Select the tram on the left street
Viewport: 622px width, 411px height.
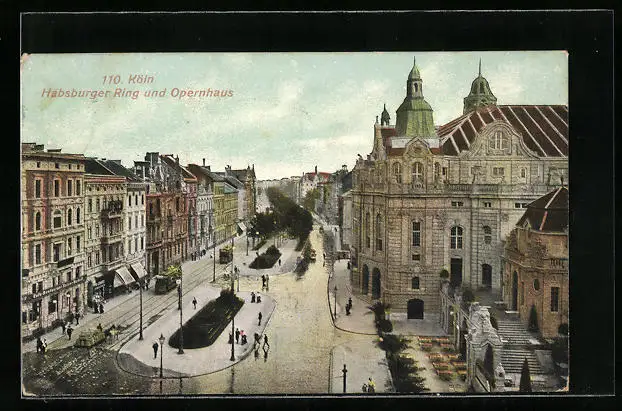tap(165, 283)
